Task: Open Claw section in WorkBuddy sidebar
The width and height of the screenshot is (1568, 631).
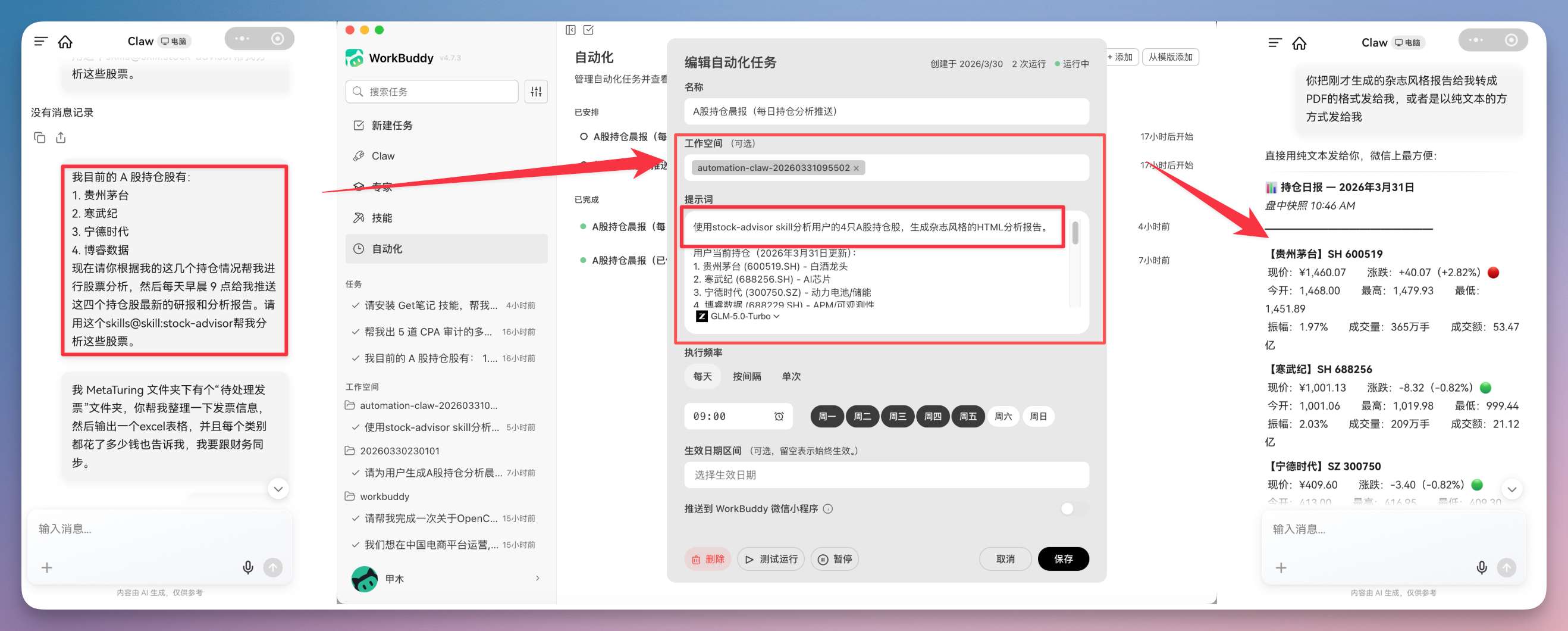Action: click(382, 156)
